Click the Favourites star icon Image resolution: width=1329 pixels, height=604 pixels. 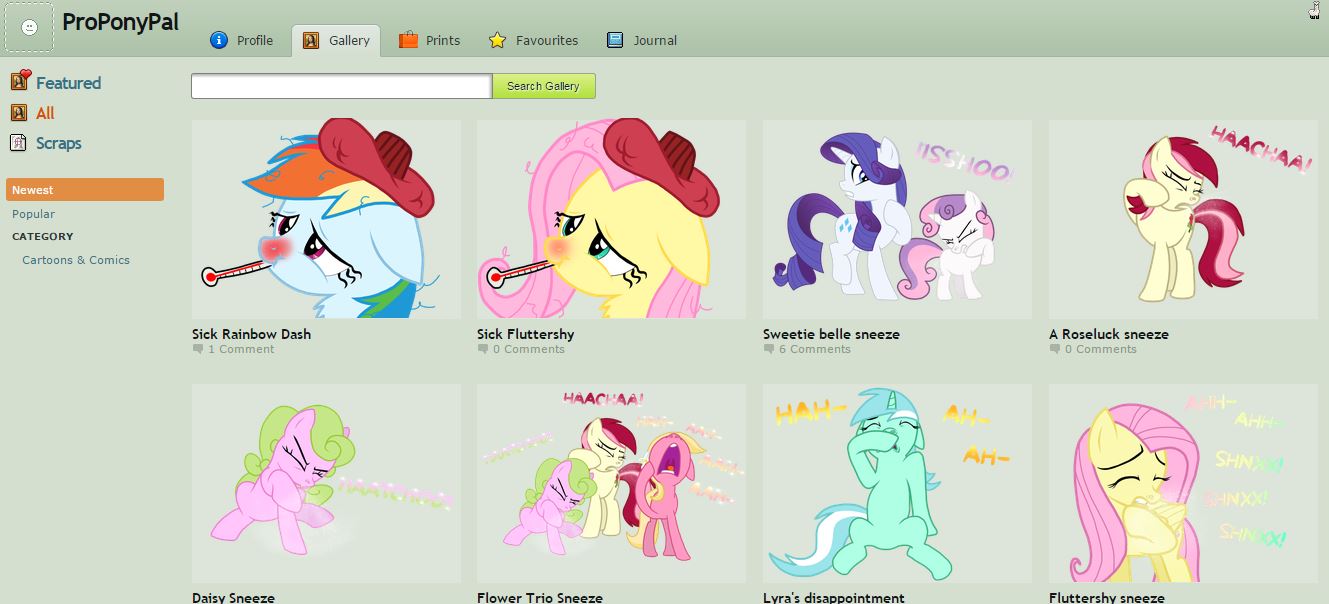point(497,40)
